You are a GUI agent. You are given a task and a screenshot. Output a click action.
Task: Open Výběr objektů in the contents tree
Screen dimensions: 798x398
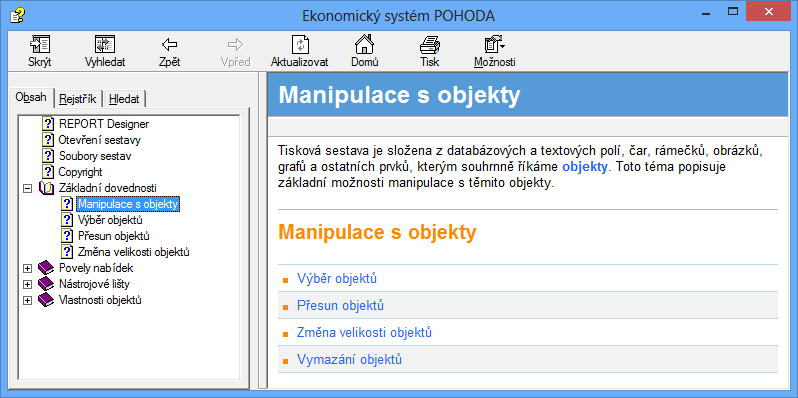click(x=109, y=220)
